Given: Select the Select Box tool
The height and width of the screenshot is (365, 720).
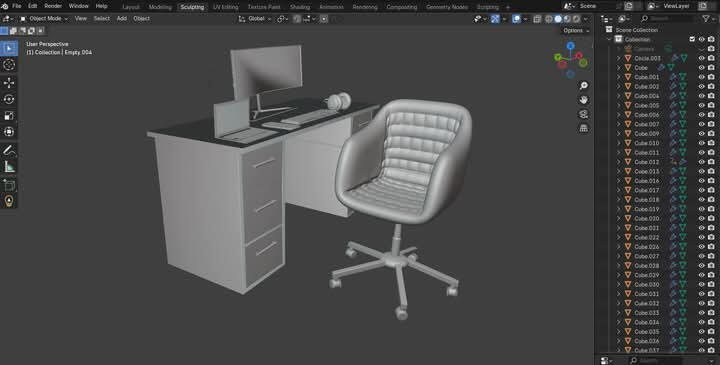Looking at the screenshot, I should (x=9, y=48).
